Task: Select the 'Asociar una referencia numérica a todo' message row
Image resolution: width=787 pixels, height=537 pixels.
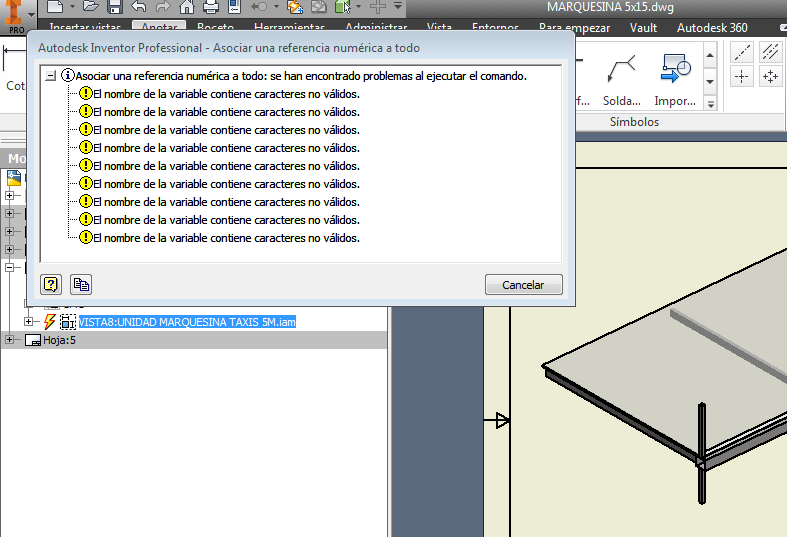Action: (x=301, y=76)
